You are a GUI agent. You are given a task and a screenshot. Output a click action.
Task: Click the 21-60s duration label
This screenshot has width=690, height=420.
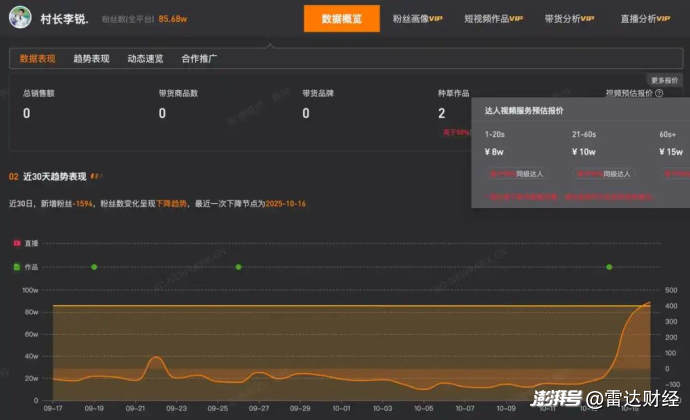584,134
